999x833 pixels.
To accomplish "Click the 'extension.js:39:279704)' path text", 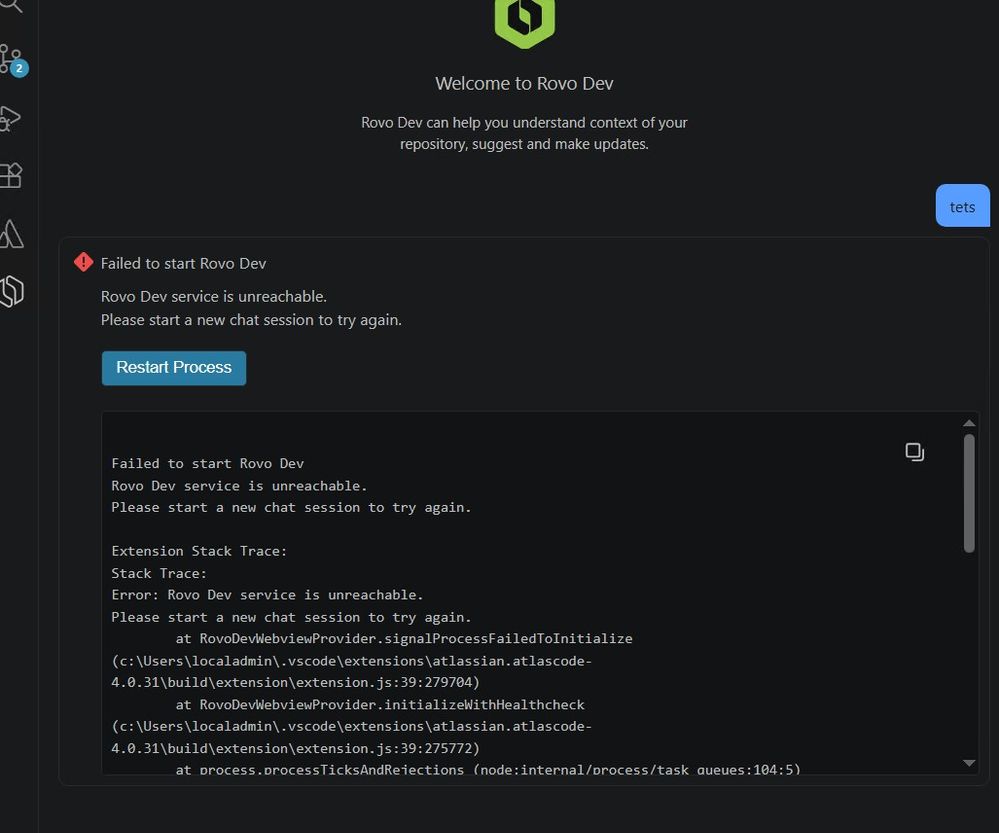I will [387, 682].
